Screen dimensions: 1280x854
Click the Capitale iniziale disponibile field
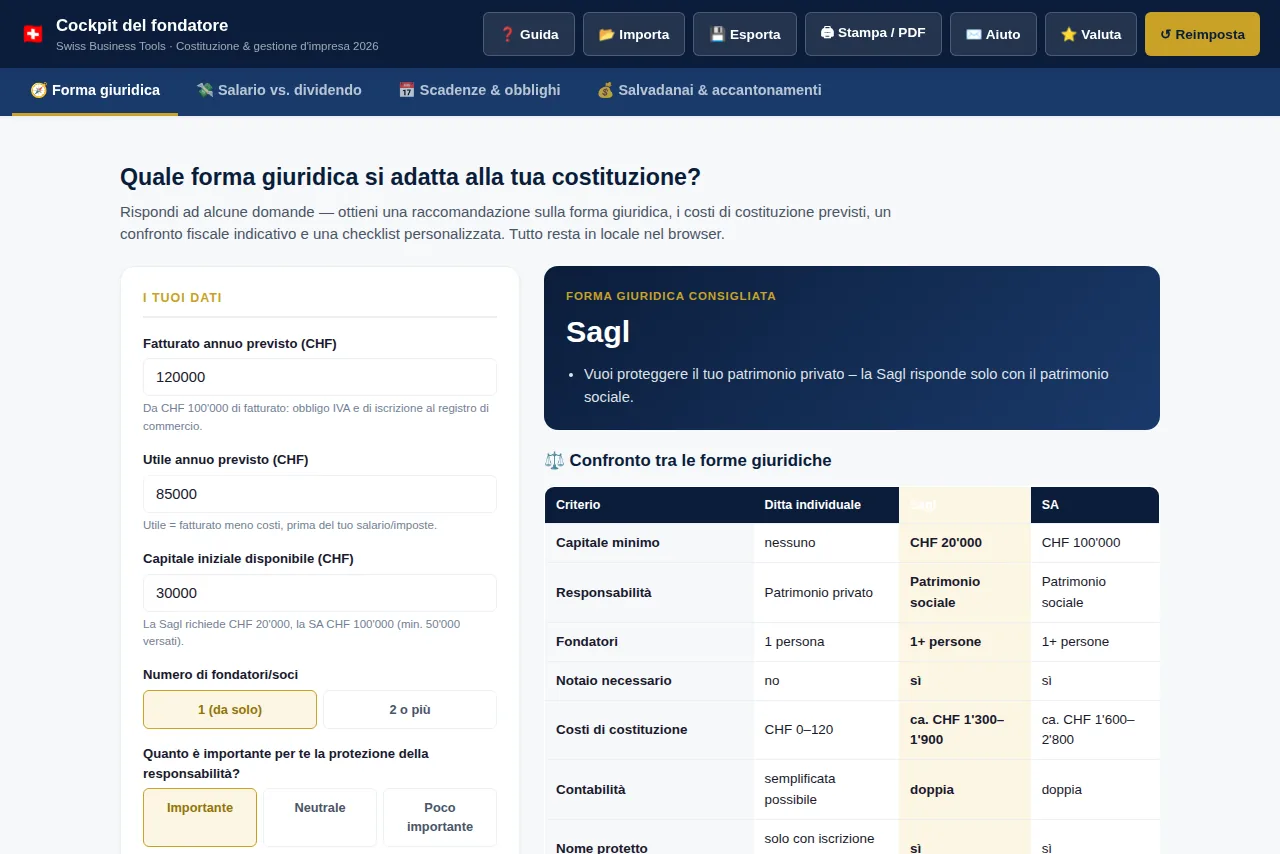tap(320, 593)
